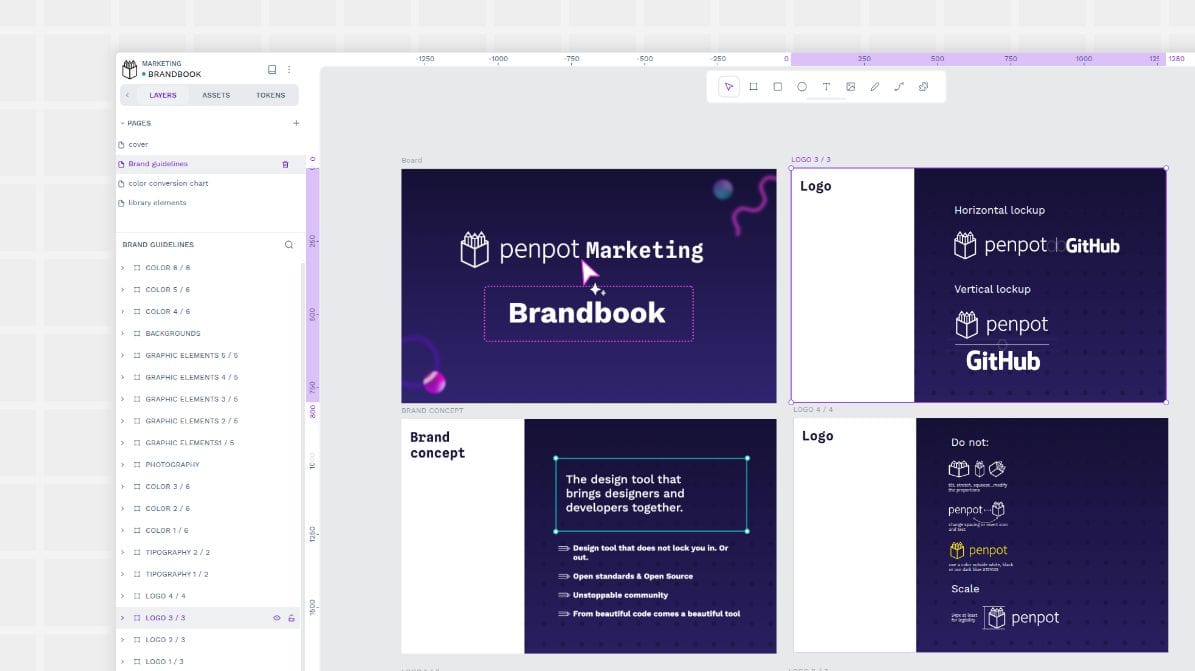Screen dimensions: 1195x671
Task: Select the Board tool in the toolbar
Action: 752,87
